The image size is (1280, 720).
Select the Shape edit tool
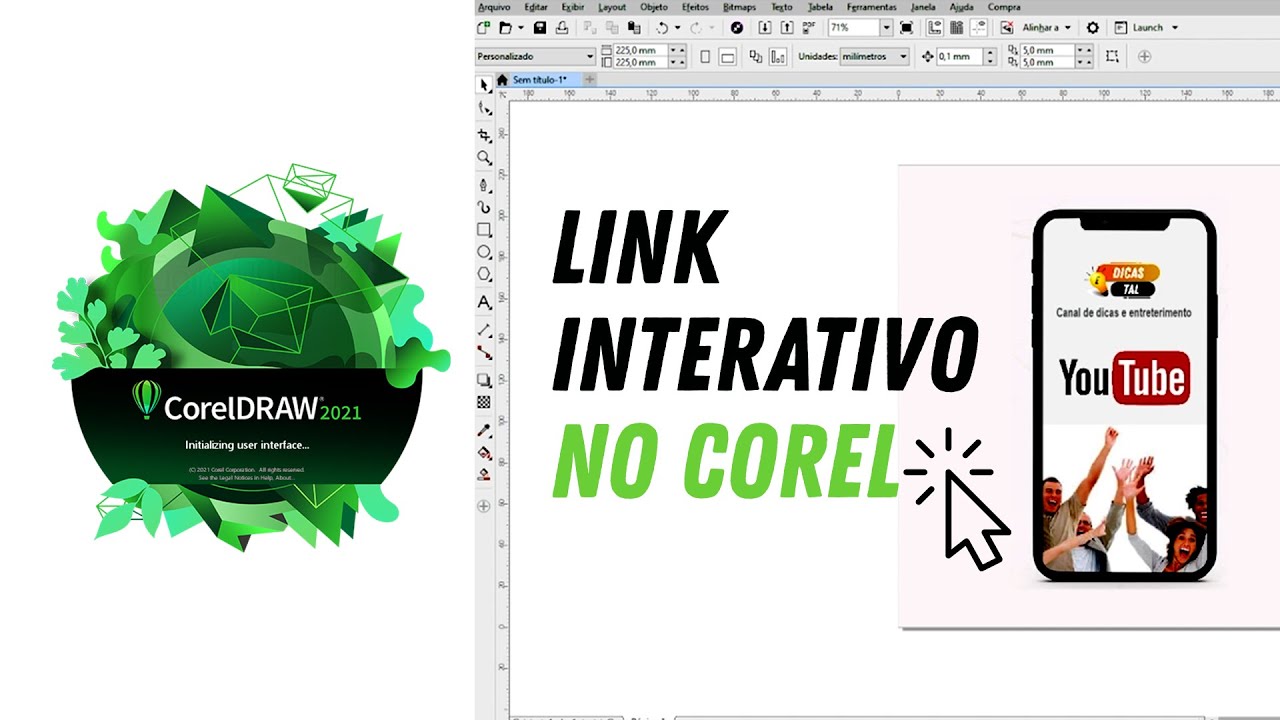coord(485,109)
